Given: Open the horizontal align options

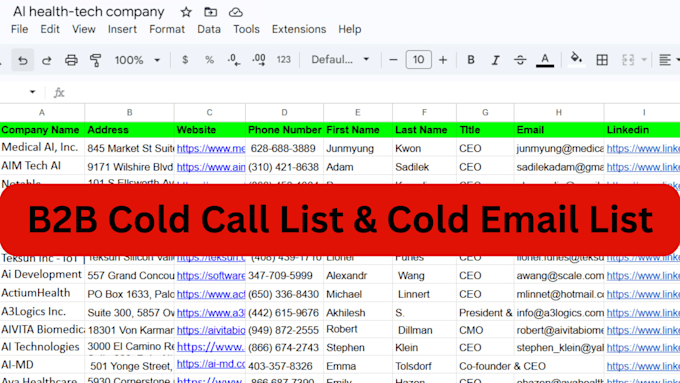Looking at the screenshot, I should [x=665, y=60].
